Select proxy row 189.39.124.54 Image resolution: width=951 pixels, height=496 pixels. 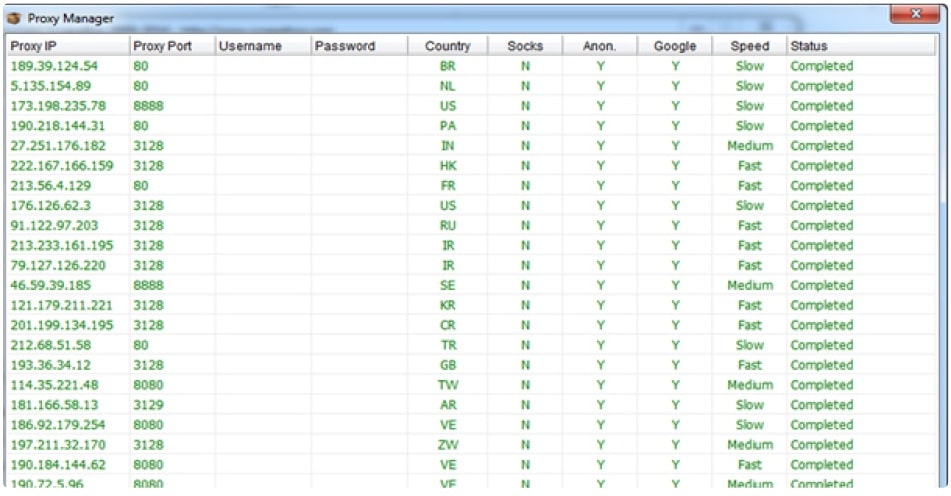[x=472, y=66]
